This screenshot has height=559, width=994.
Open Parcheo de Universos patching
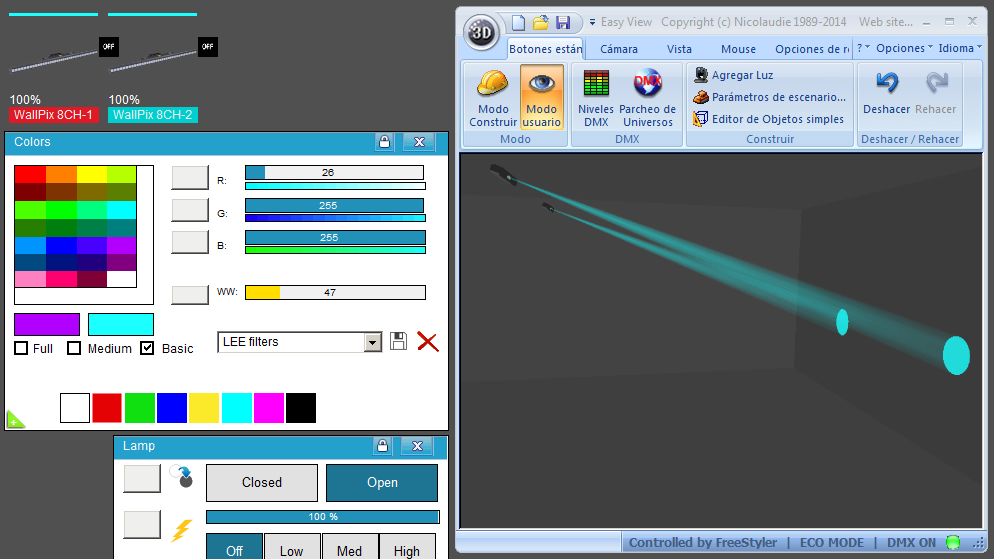pos(647,98)
